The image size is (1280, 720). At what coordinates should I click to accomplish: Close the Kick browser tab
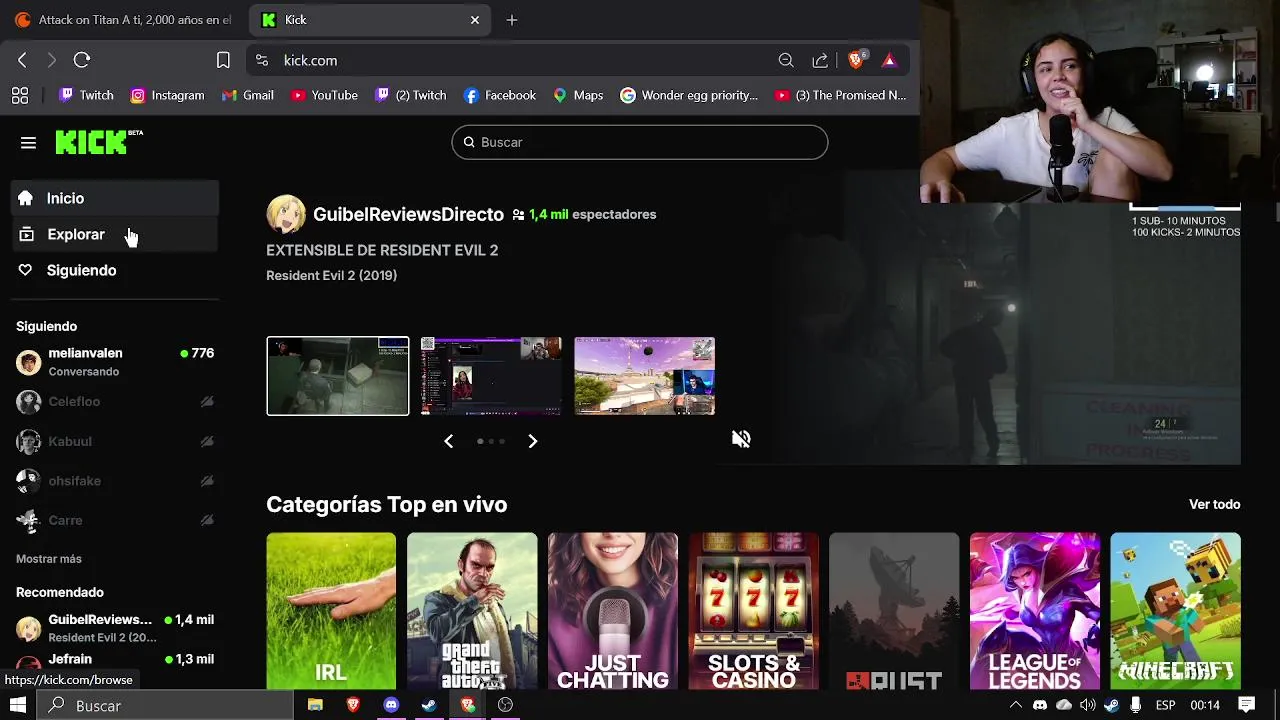475,20
